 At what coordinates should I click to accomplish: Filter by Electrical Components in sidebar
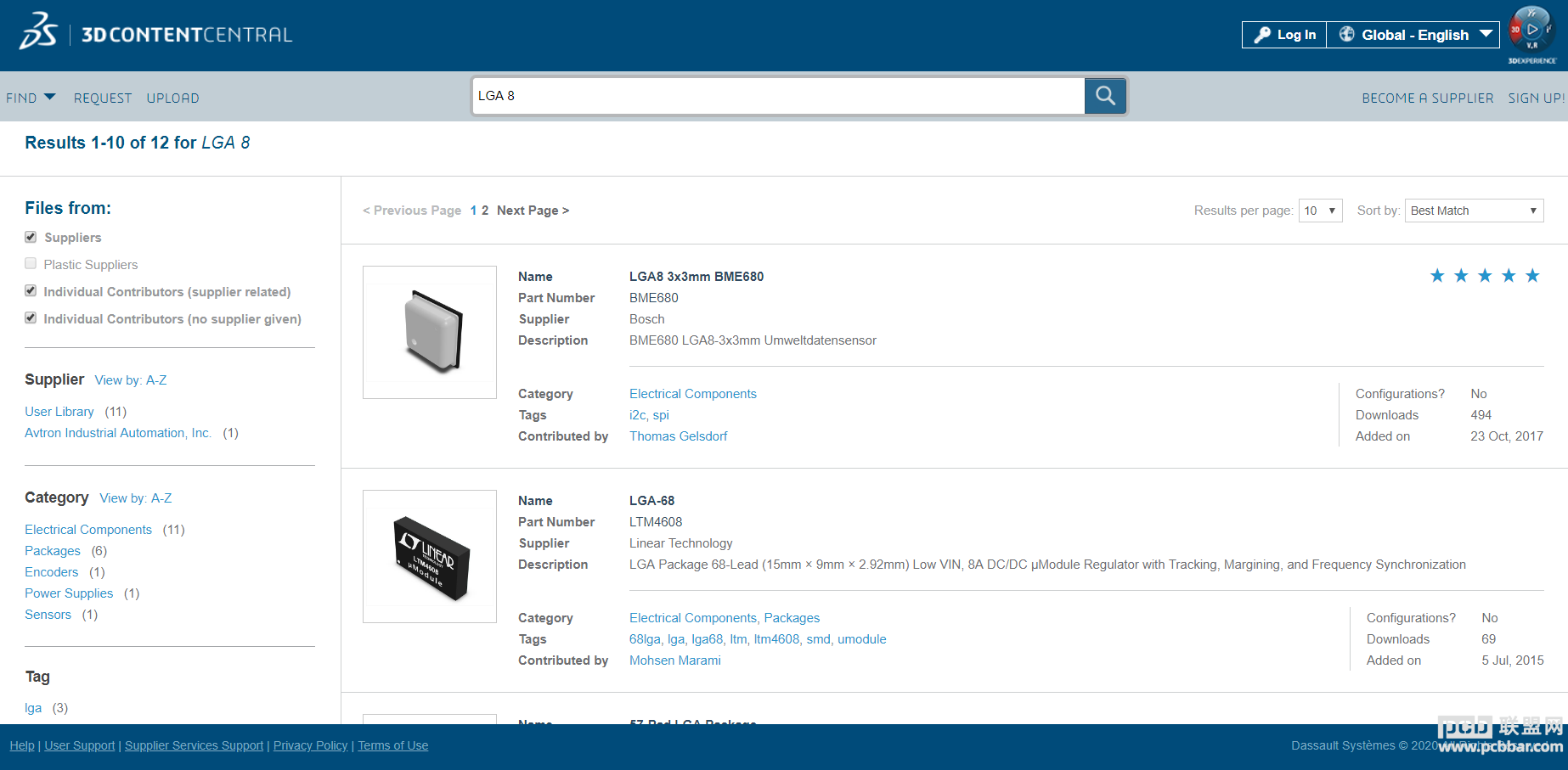coord(88,530)
